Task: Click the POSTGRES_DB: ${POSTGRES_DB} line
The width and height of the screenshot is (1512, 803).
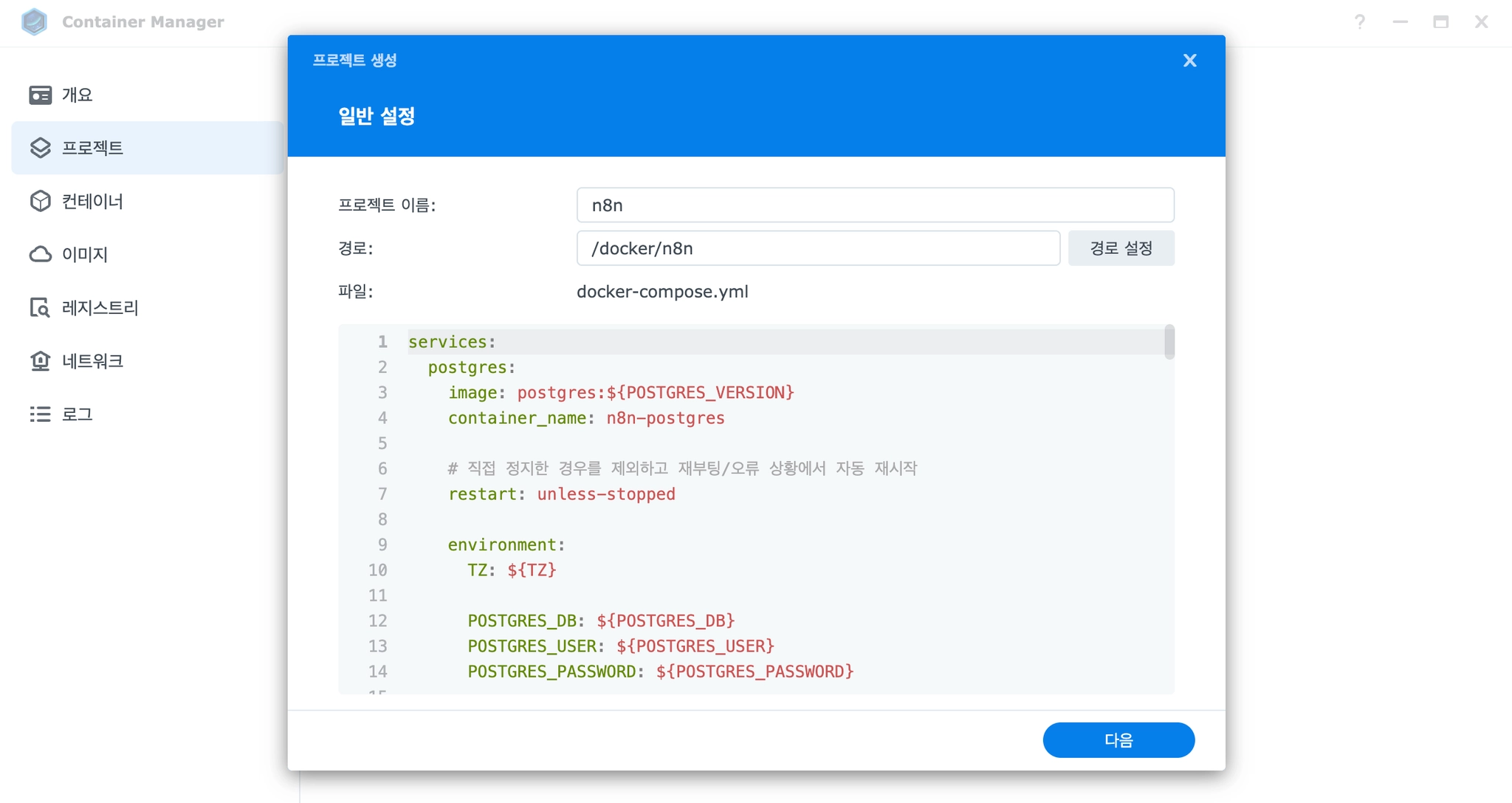Action: [x=601, y=621]
